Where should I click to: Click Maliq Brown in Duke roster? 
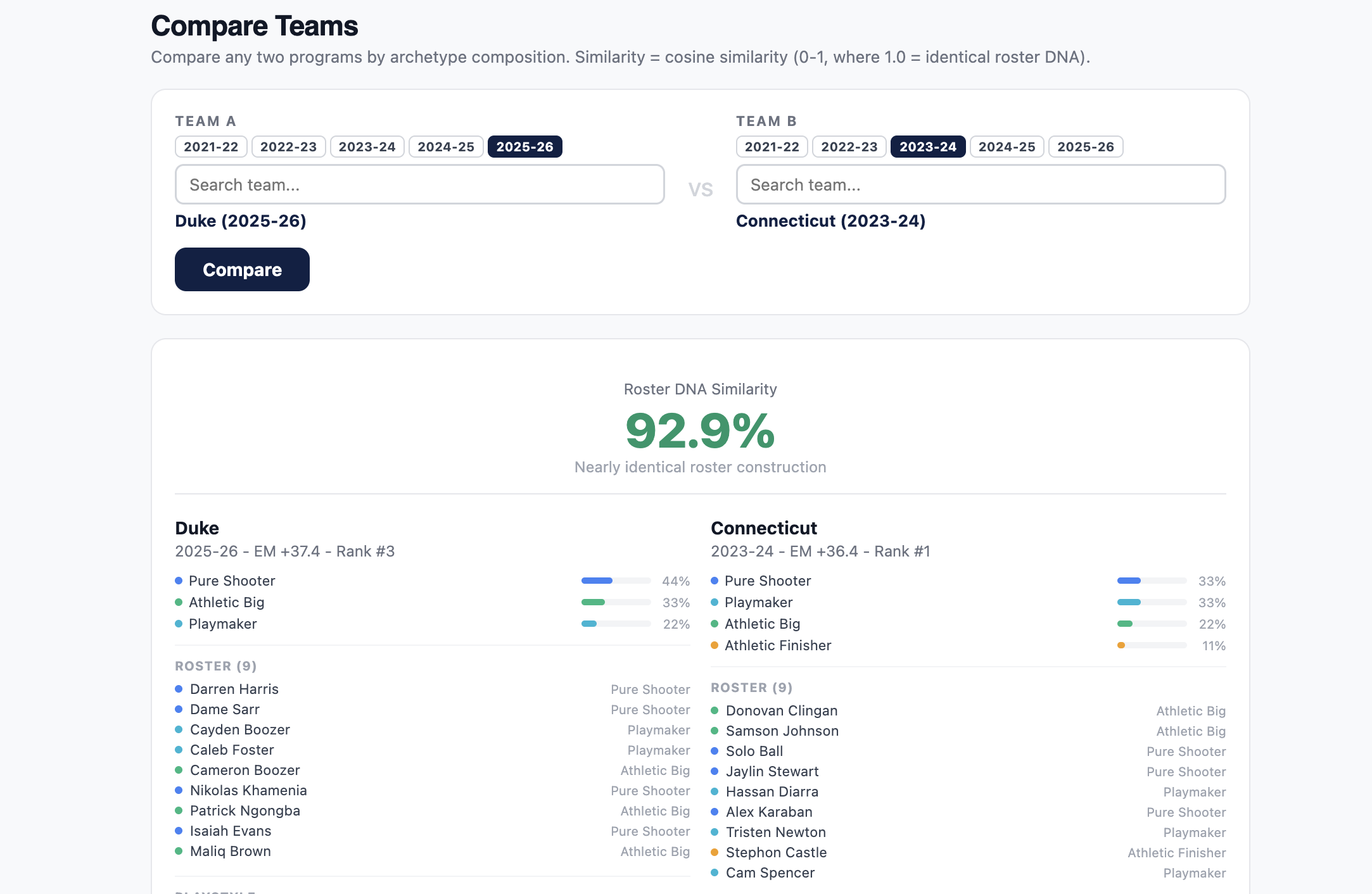click(231, 851)
